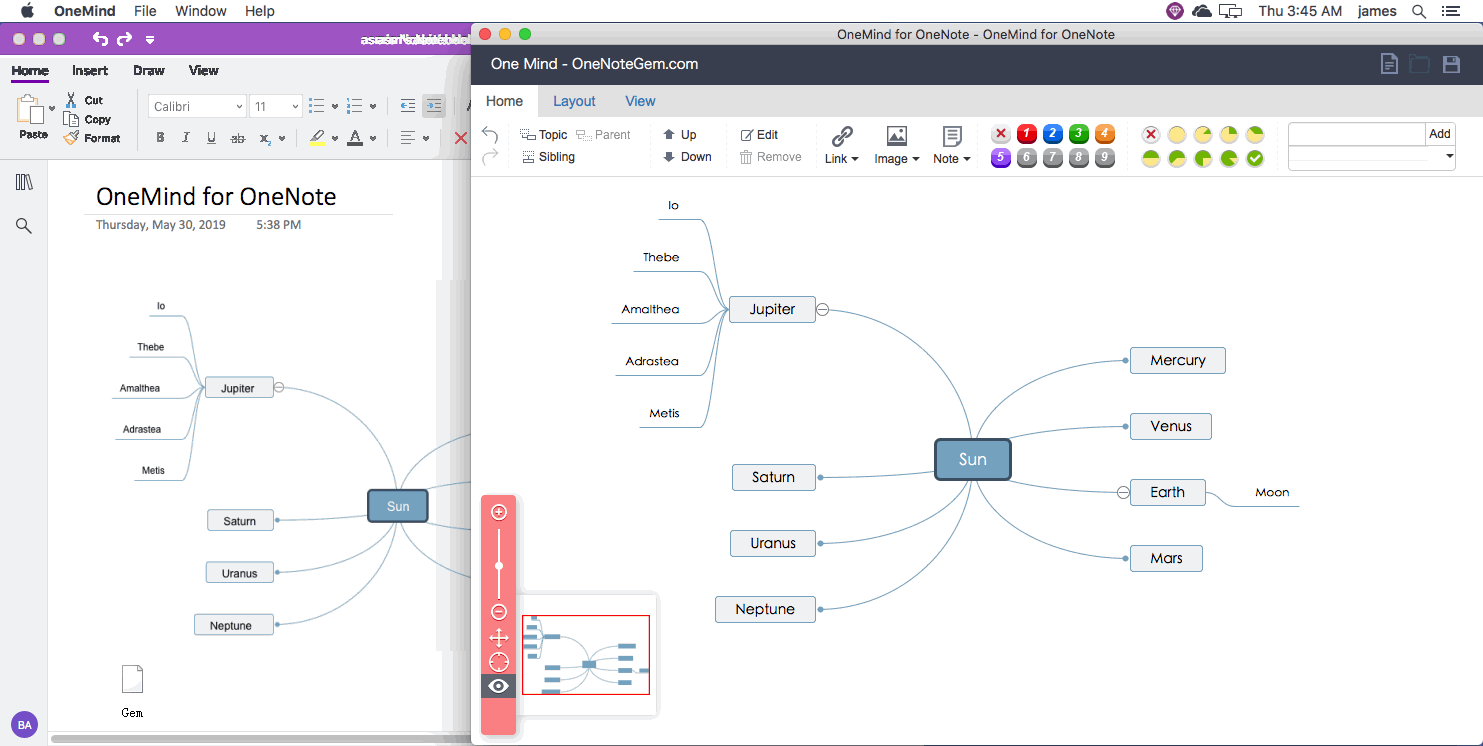1483x746 pixels.
Task: Click the yellow highlight color button
Action: (x=317, y=138)
